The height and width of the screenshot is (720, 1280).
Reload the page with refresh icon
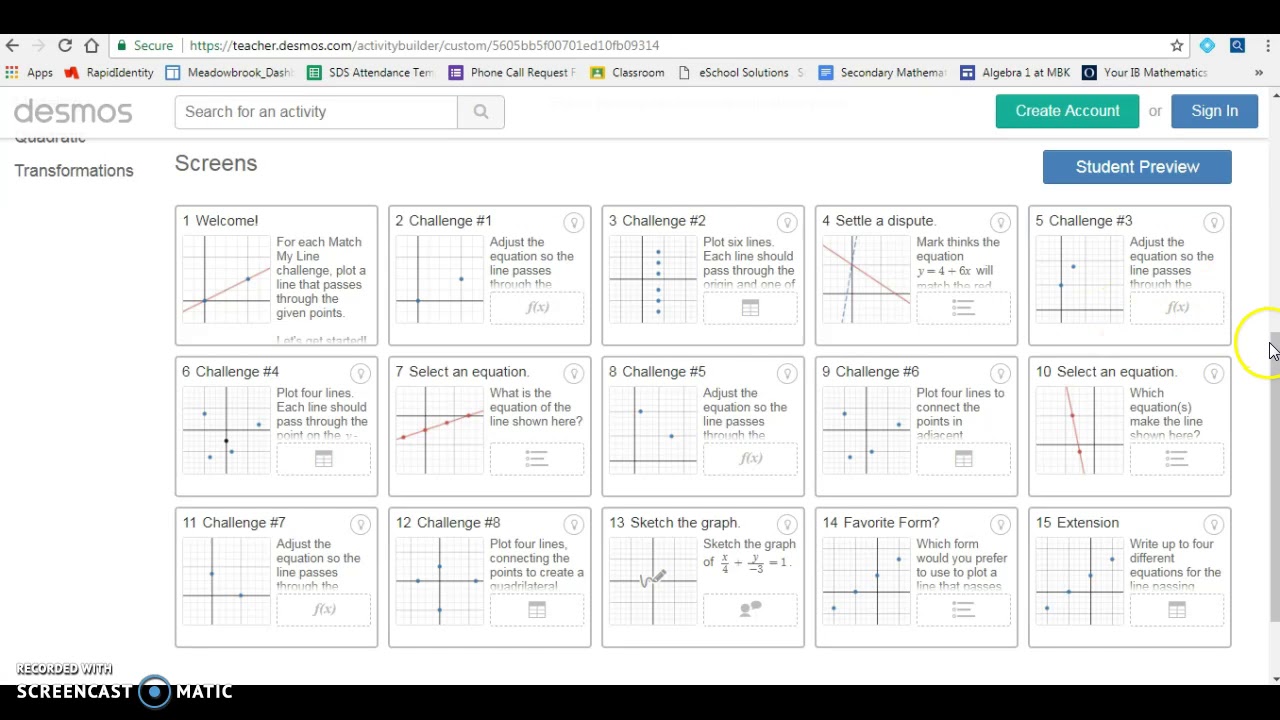pyautogui.click(x=65, y=45)
